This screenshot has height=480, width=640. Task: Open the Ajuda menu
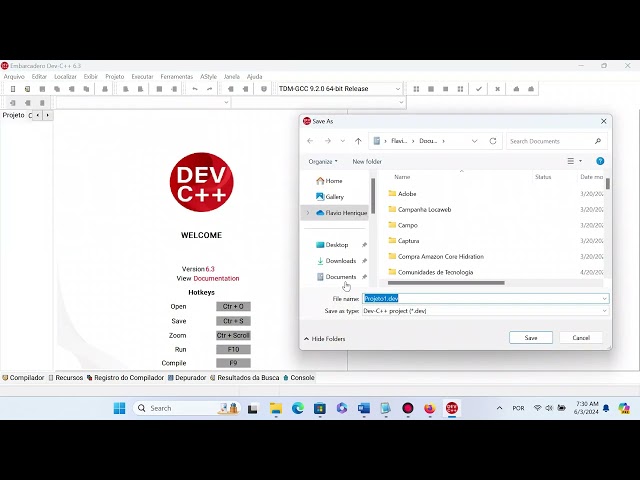click(x=255, y=77)
